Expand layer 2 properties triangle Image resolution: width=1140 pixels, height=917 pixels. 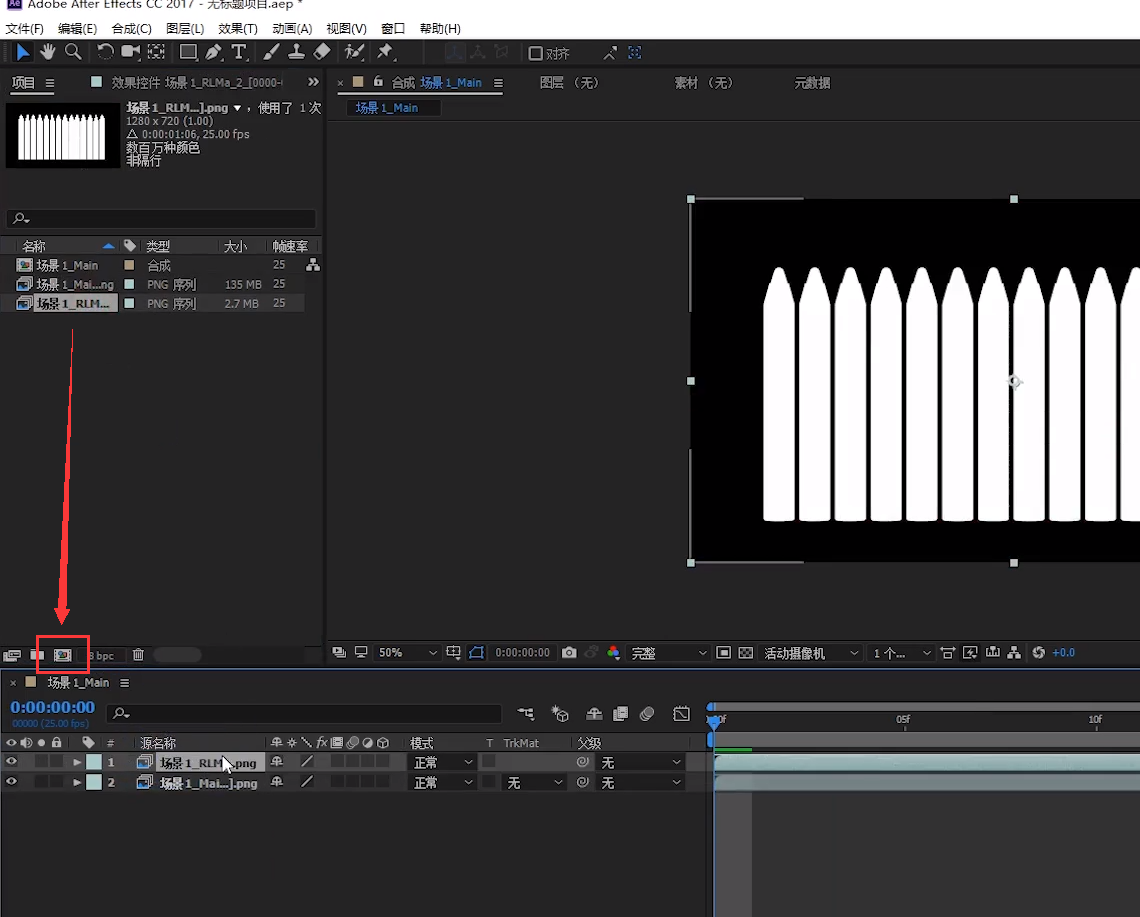point(77,782)
